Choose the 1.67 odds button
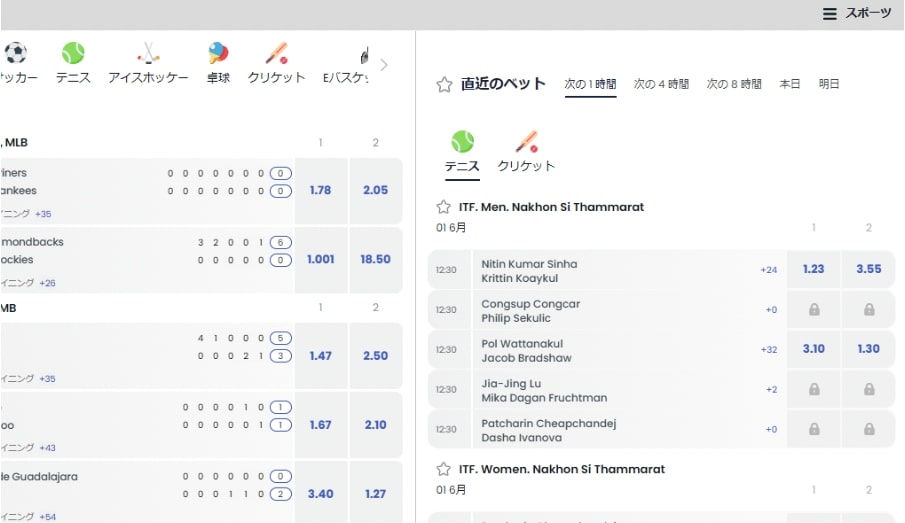Image resolution: width=905 pixels, height=523 pixels. 320,425
